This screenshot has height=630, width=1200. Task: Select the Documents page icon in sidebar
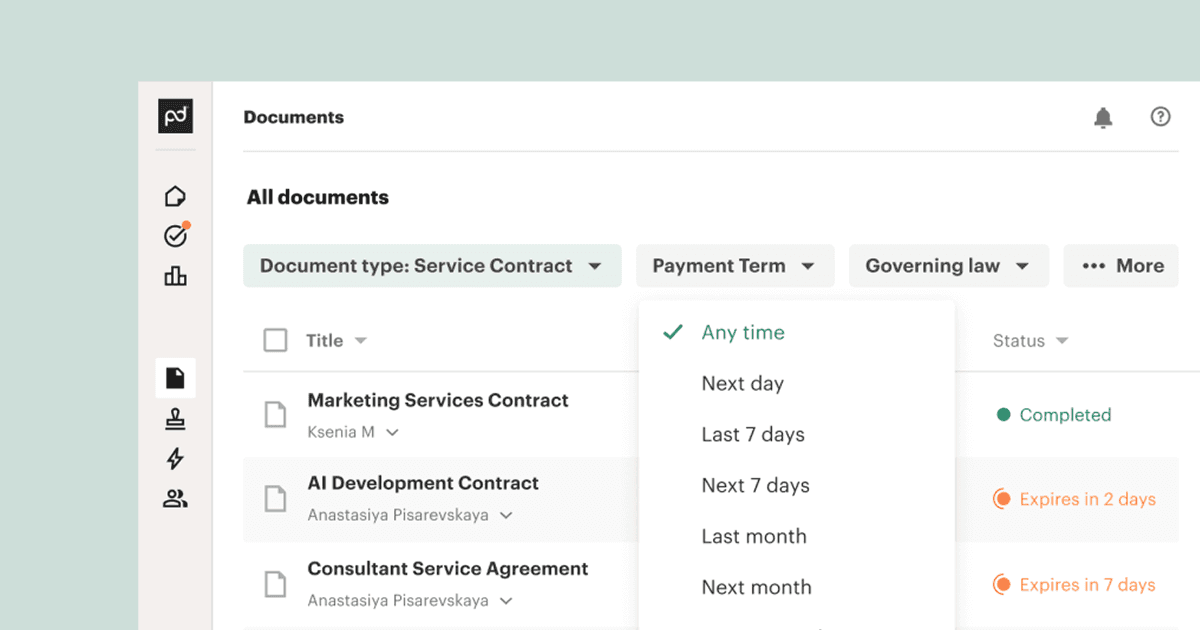[x=175, y=378]
